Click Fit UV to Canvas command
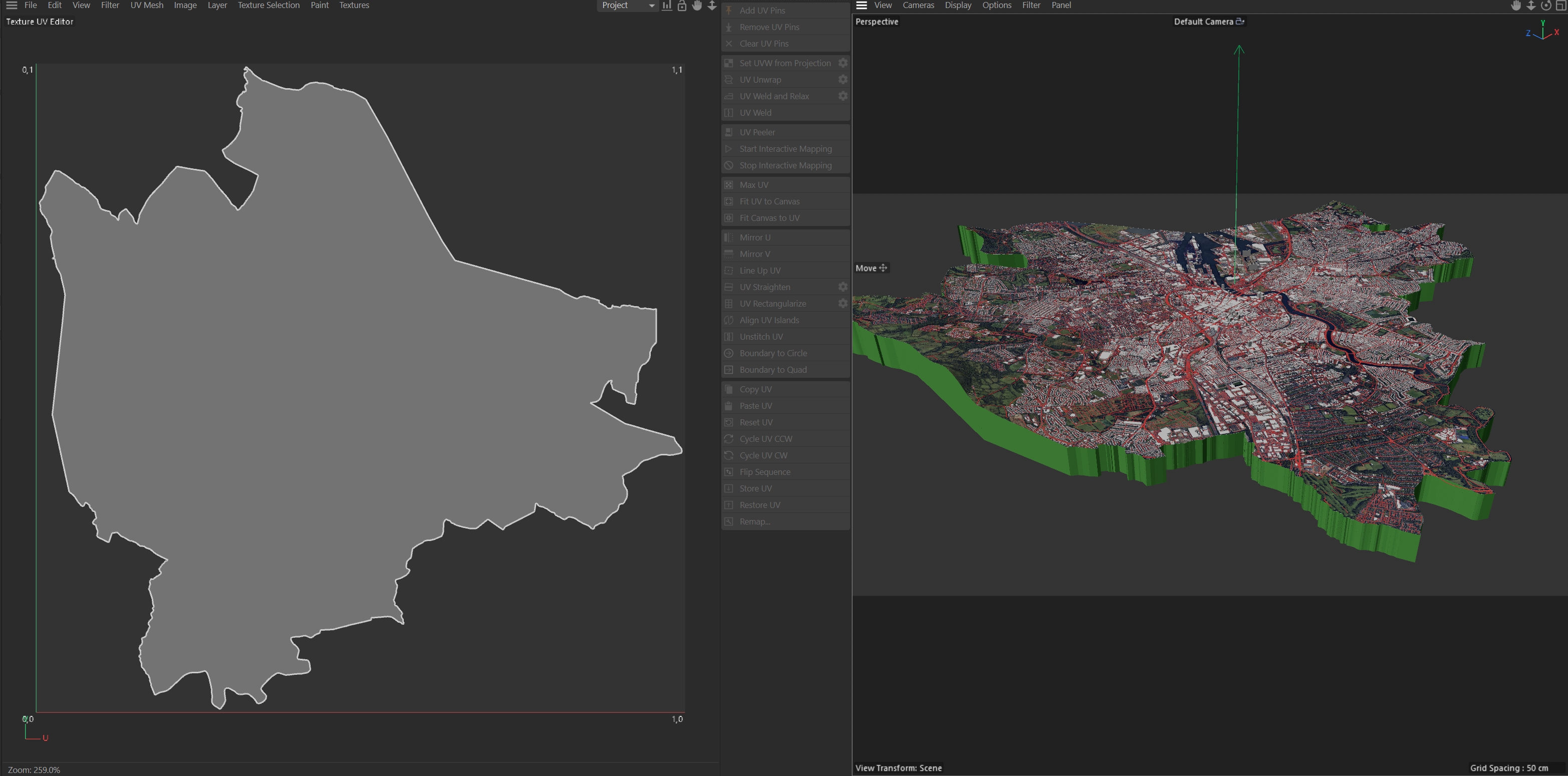The height and width of the screenshot is (776, 1568). [x=769, y=201]
